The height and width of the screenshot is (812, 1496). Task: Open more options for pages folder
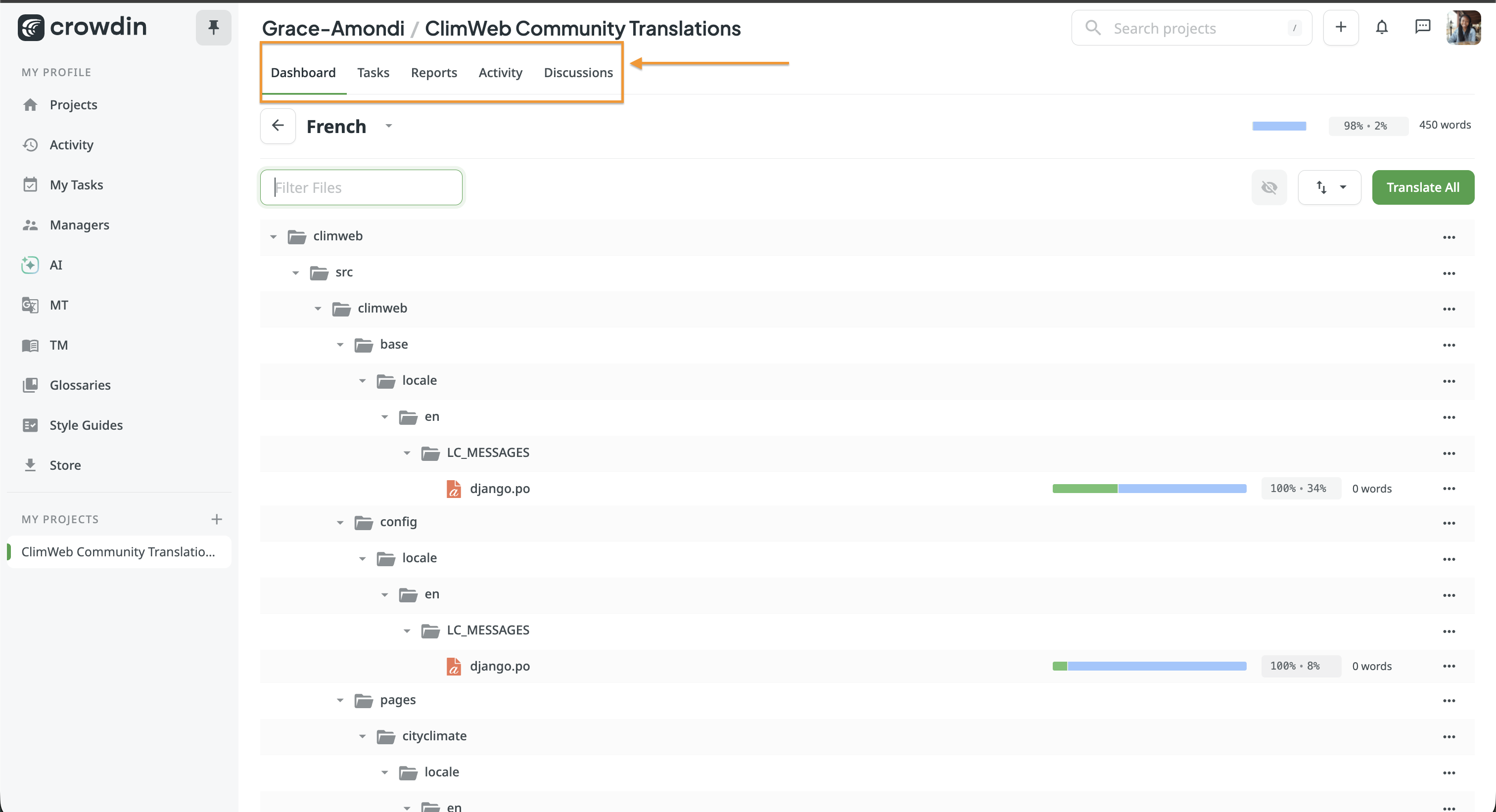pyautogui.click(x=1449, y=701)
